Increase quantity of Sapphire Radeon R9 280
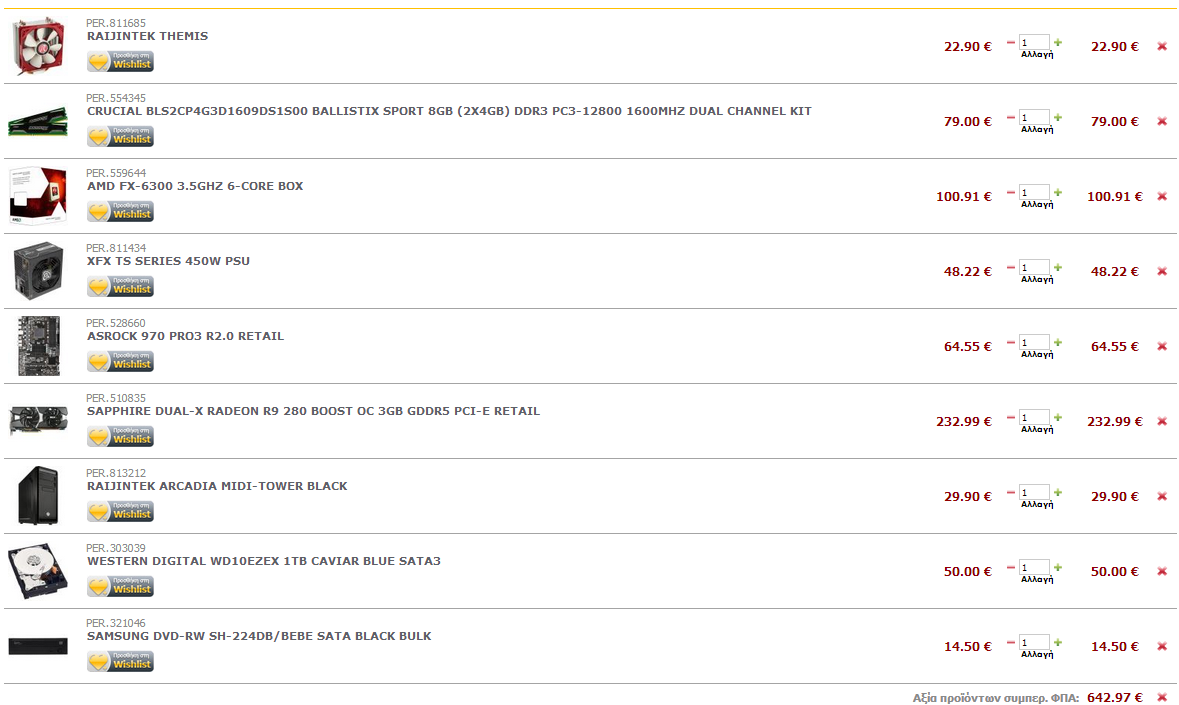 click(1058, 418)
